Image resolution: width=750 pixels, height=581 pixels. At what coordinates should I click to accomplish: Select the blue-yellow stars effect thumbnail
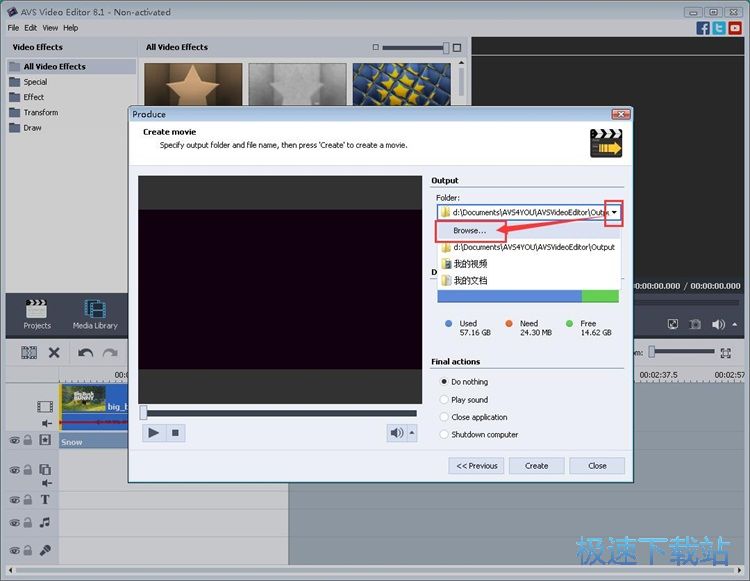tap(402, 84)
